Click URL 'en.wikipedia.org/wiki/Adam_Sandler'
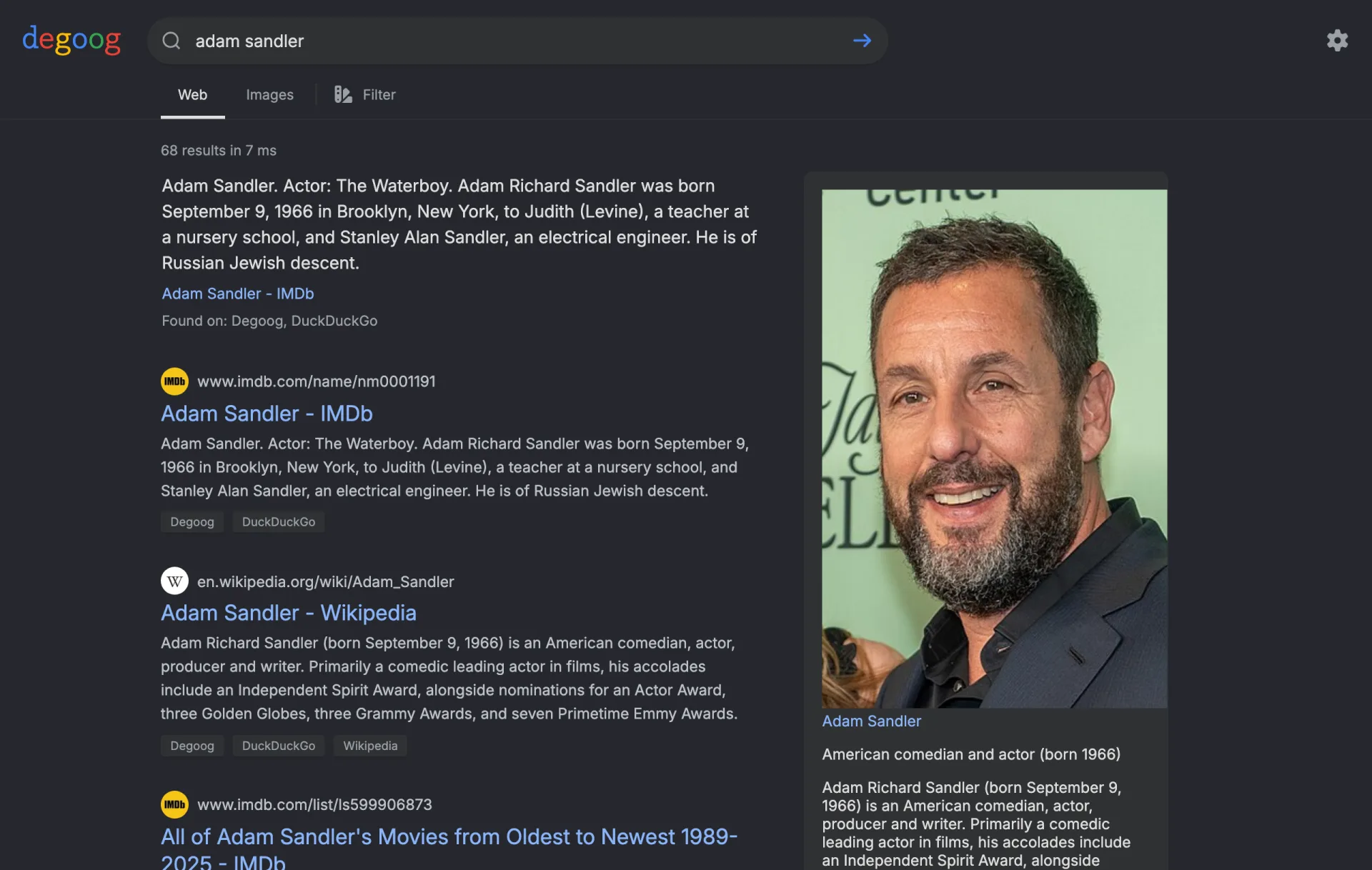Screen dimensions: 1372x870 pyautogui.click(x=325, y=581)
